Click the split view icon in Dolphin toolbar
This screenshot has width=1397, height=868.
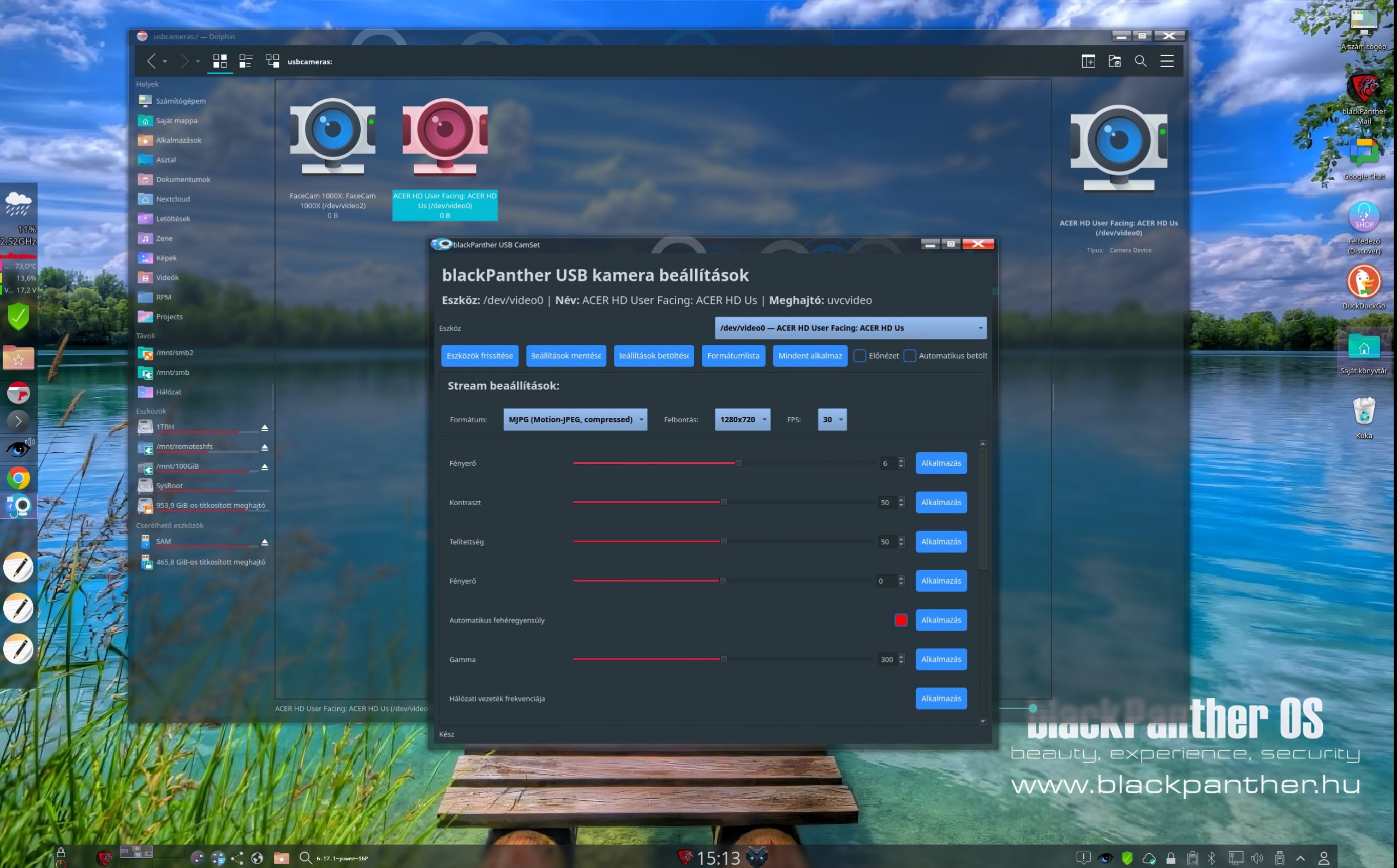tap(1088, 61)
